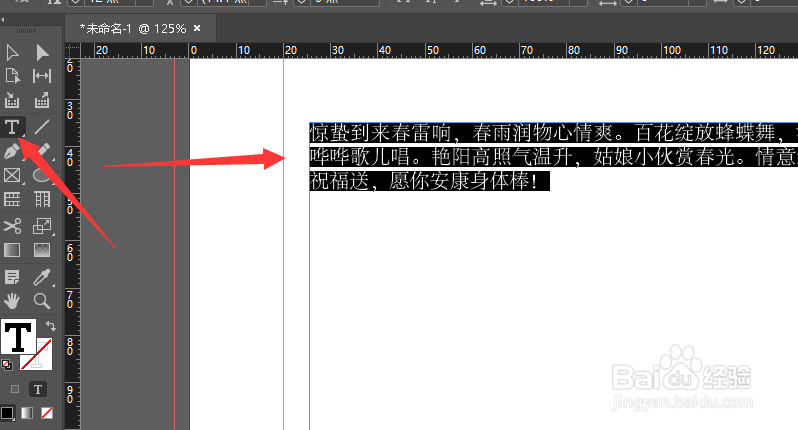Viewport: 798px width, 430px height.
Task: Swap fill and stroke colors
Action: [50, 326]
